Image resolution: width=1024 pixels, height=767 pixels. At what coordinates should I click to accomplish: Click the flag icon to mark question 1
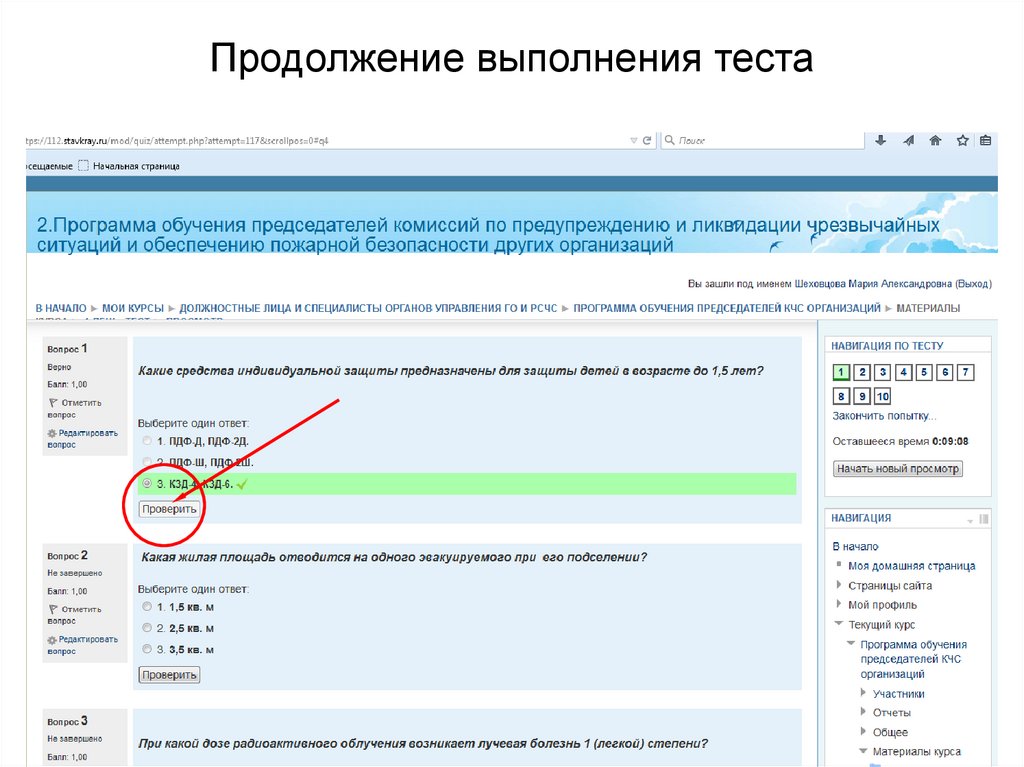pos(53,403)
